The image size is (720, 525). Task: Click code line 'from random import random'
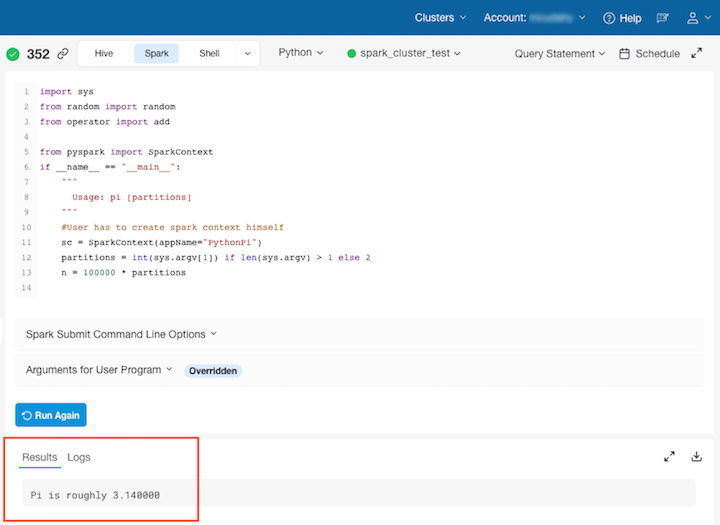(x=107, y=107)
